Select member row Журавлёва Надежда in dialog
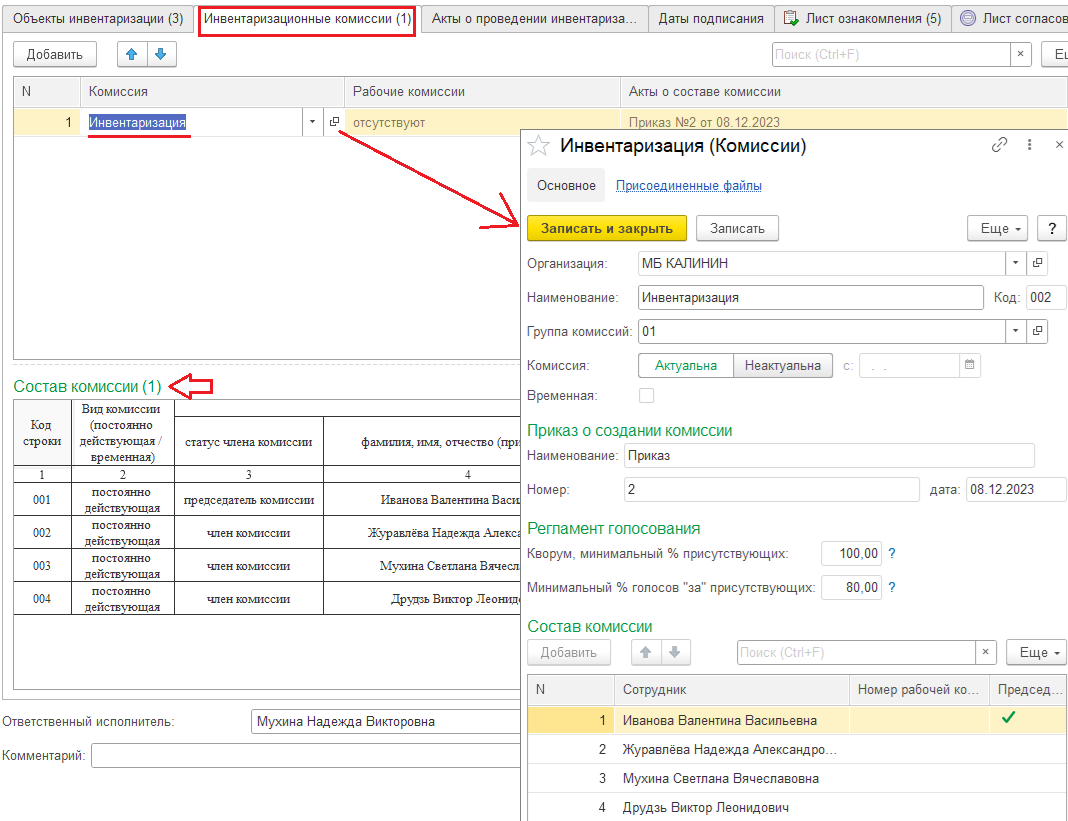Screen dimensions: 1068x821 click(797, 749)
